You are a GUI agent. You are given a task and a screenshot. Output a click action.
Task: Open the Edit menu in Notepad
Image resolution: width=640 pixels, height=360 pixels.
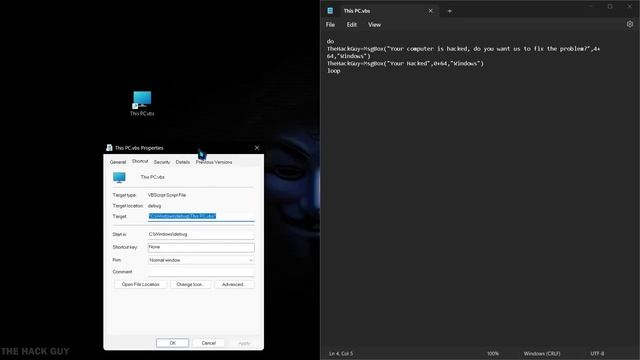[x=351, y=24]
